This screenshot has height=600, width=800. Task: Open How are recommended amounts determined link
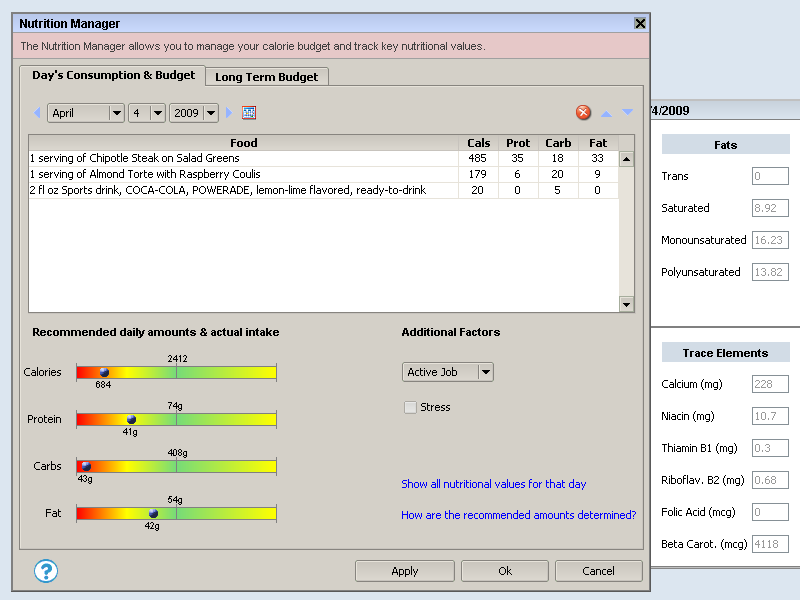[518, 515]
